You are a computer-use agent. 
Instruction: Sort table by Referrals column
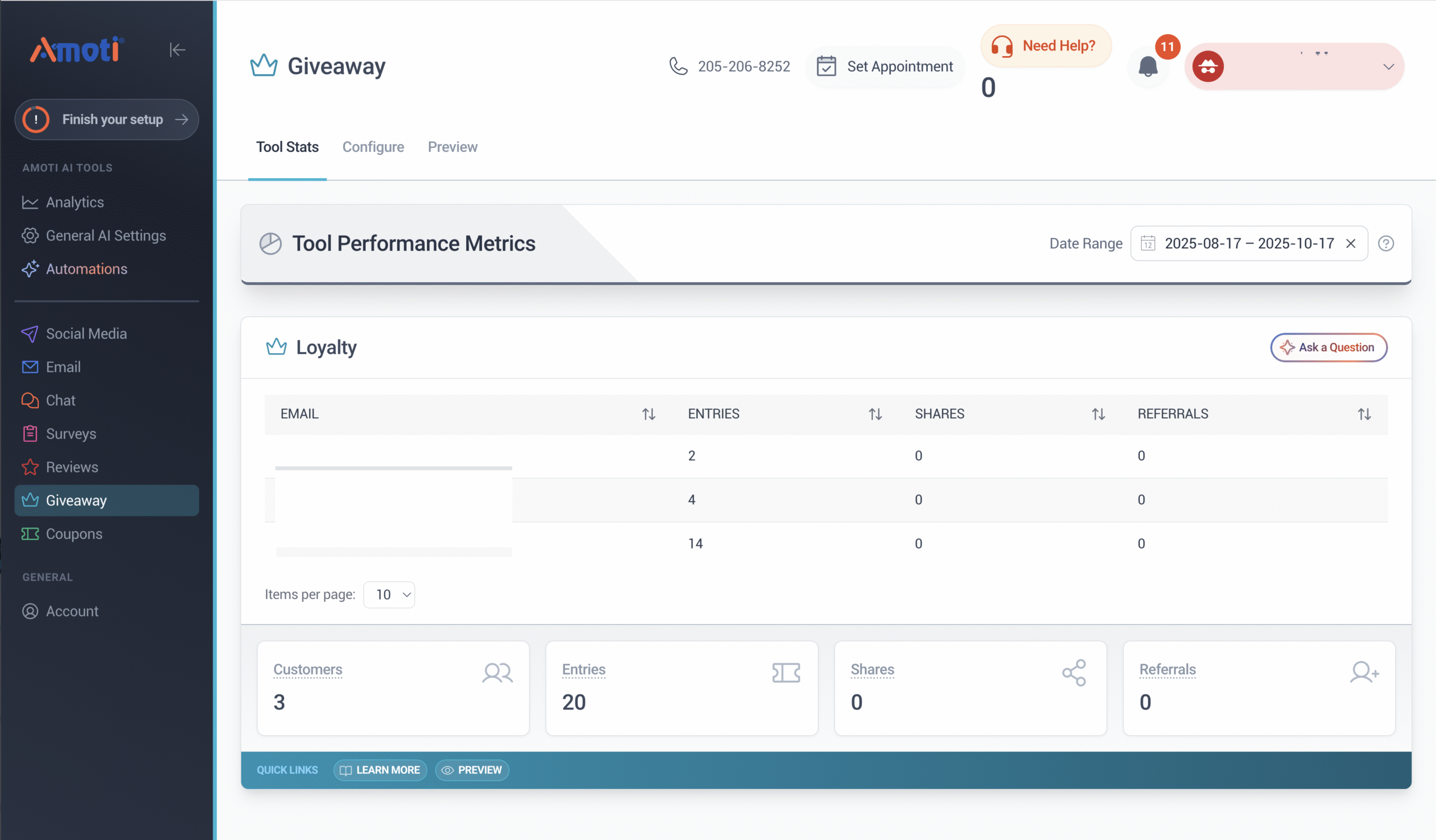1364,414
